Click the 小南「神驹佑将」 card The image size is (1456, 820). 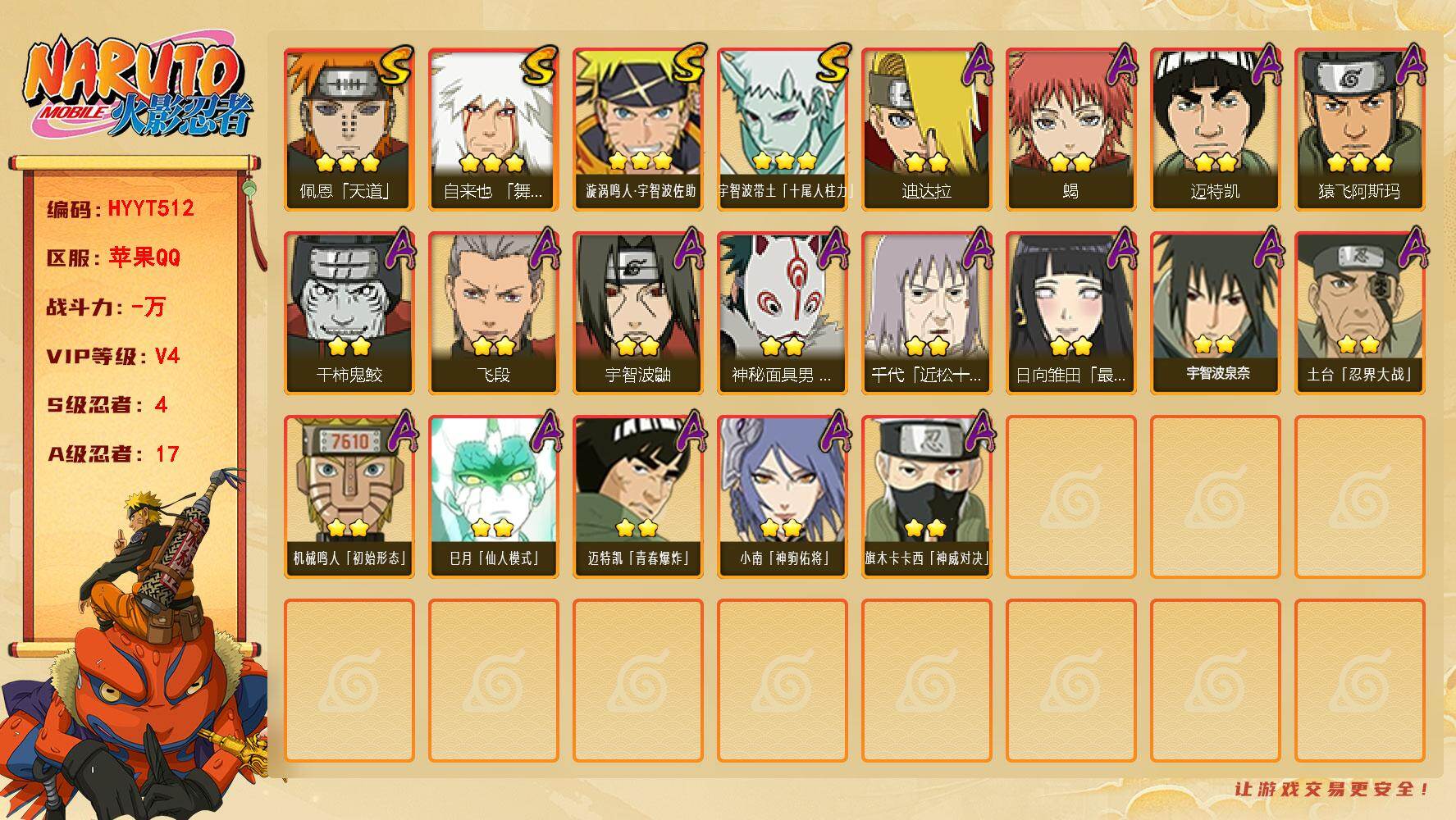click(x=782, y=496)
